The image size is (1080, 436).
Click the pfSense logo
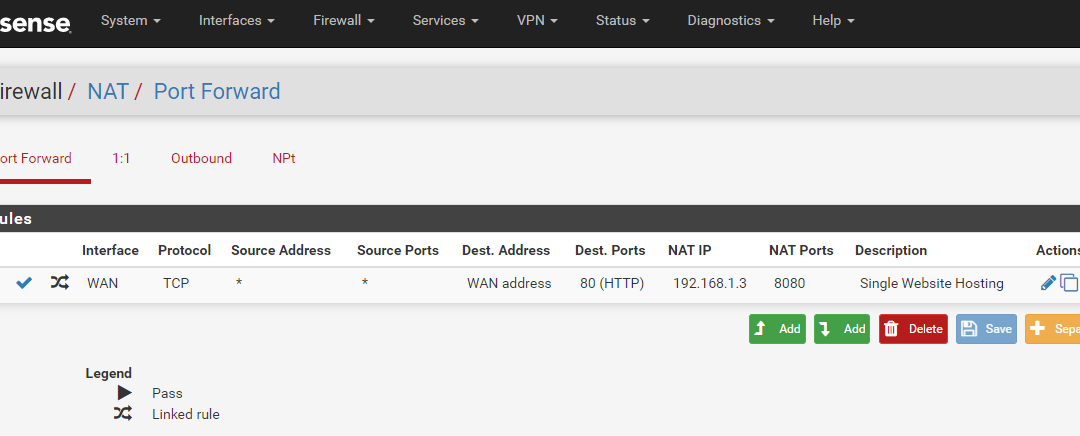(36, 24)
